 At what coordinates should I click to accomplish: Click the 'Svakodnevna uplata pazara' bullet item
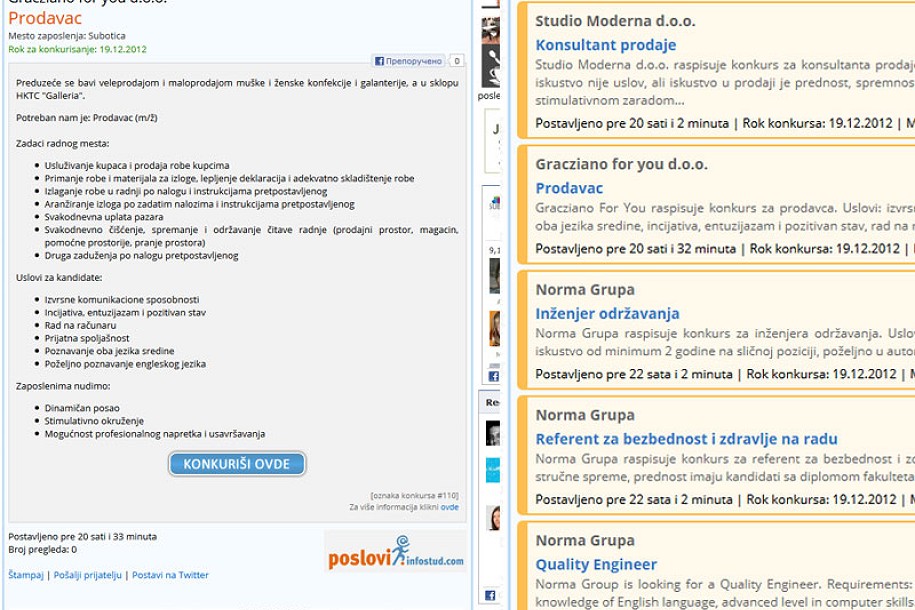[104, 217]
